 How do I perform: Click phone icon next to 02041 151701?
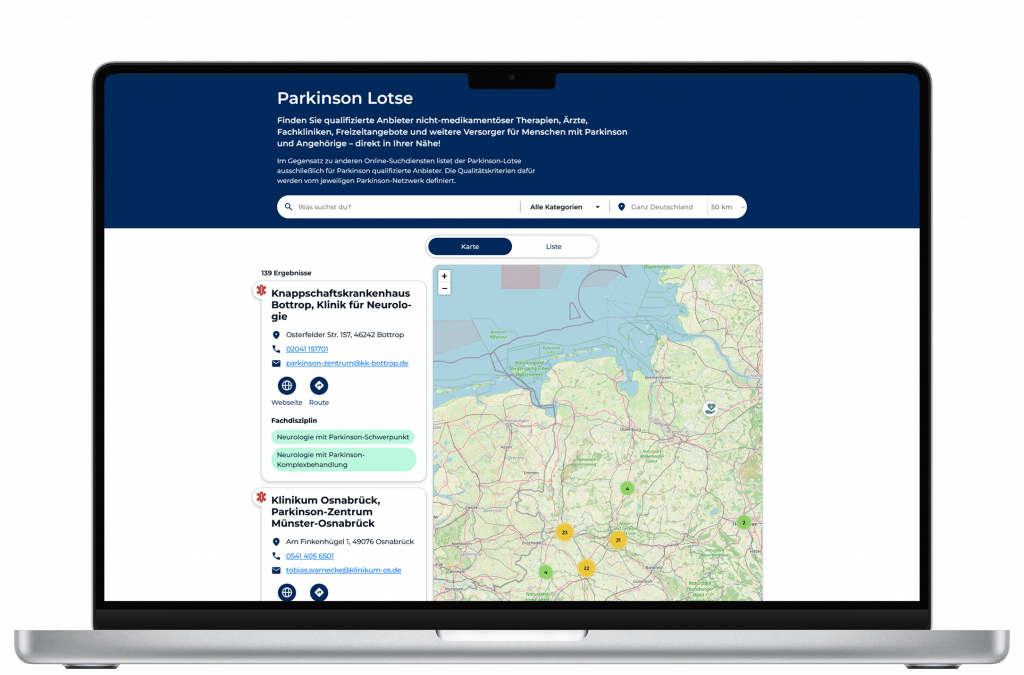(276, 349)
